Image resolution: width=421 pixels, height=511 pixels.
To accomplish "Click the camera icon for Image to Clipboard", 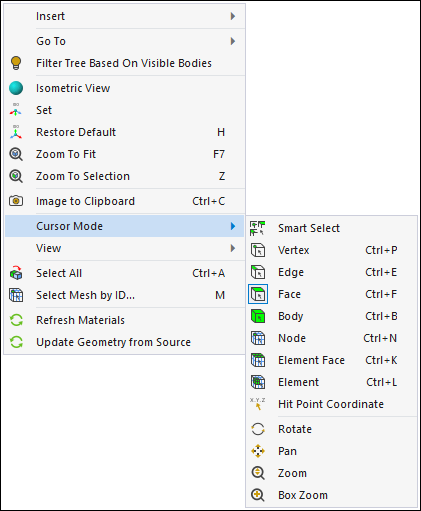I will coord(16,201).
